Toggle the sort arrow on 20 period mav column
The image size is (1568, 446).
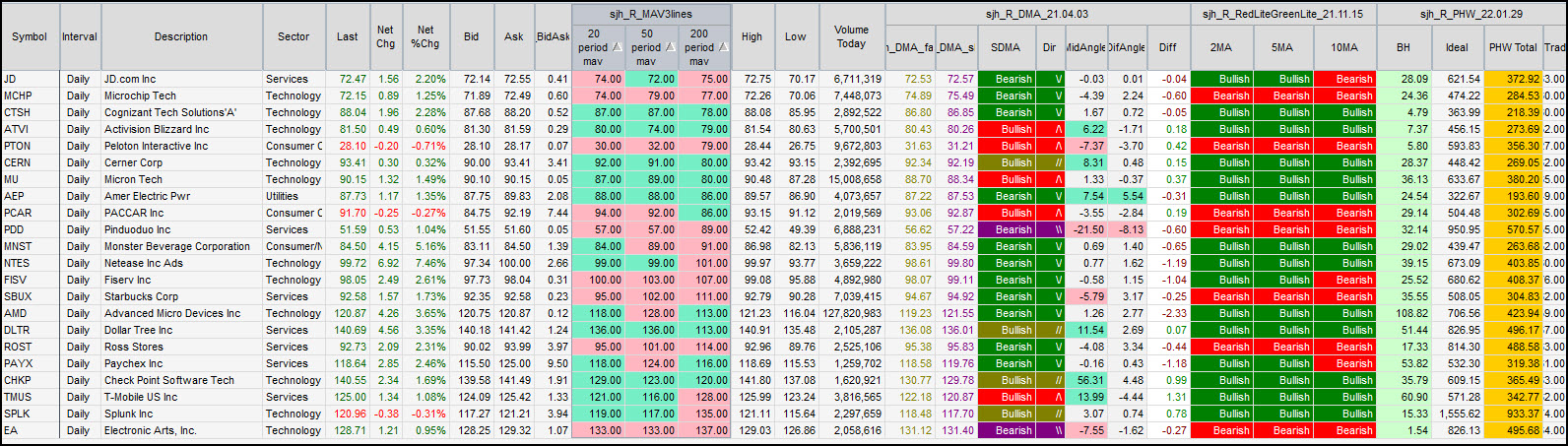click(617, 47)
